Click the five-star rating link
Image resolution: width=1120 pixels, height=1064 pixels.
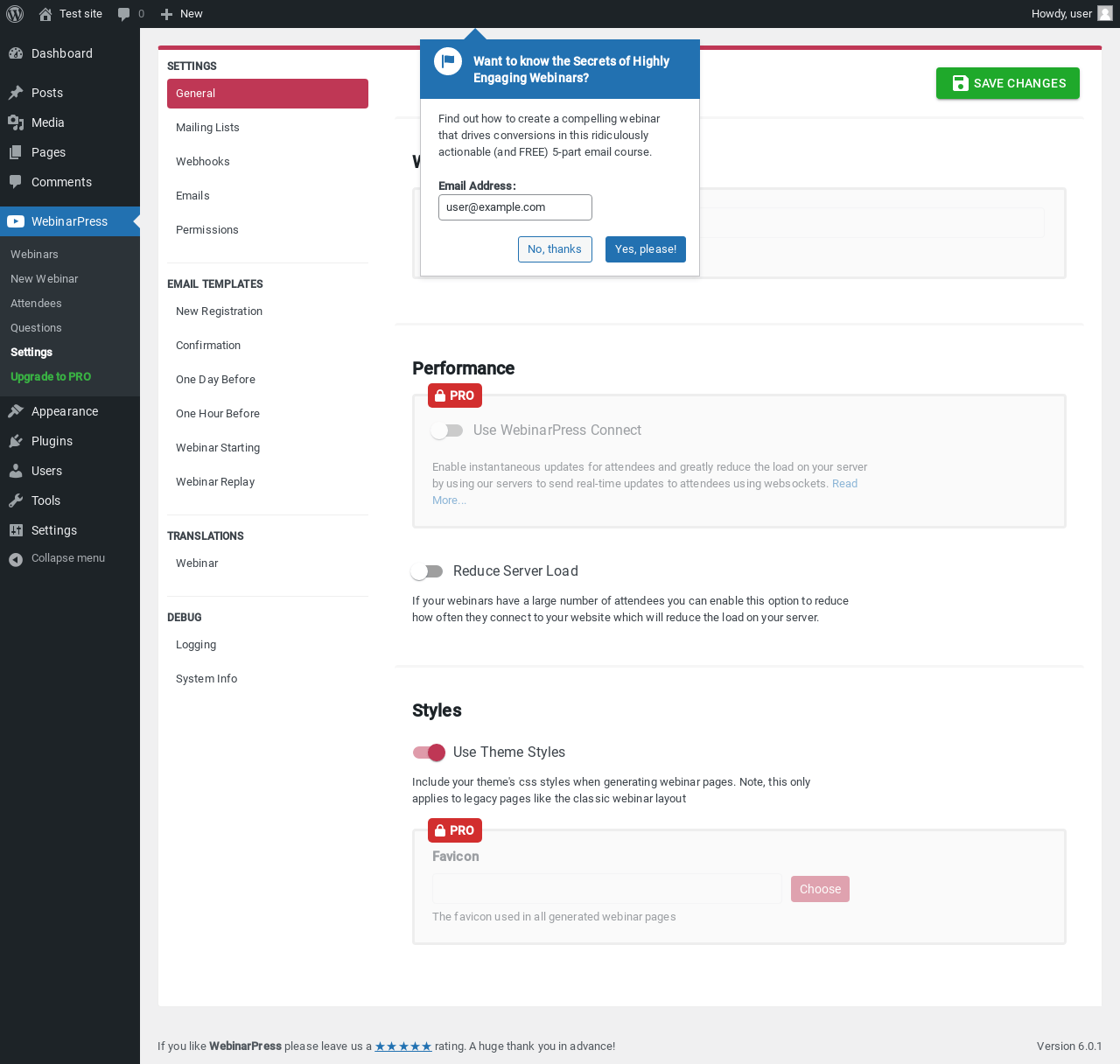coord(403,1046)
